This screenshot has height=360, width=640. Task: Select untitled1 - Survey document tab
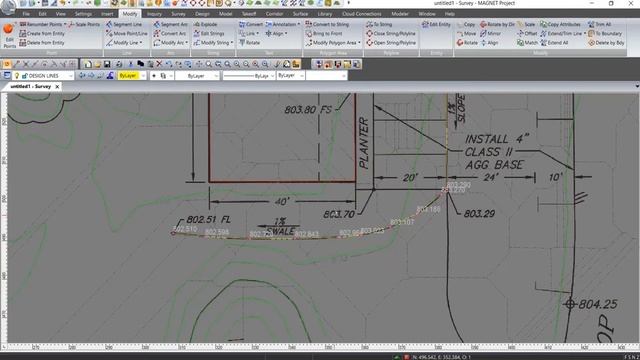pyautogui.click(x=31, y=87)
